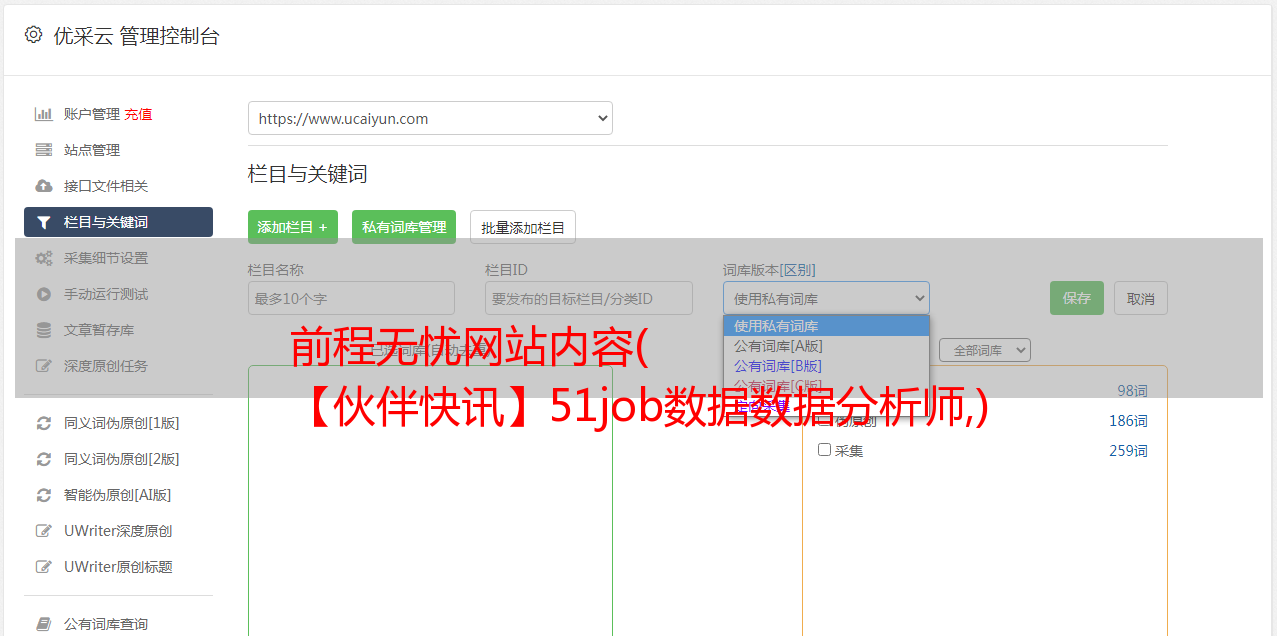Viewport: 1277px width, 636px height.
Task: Choose 公有词库[B版] from the dropdown list
Action: tap(826, 366)
